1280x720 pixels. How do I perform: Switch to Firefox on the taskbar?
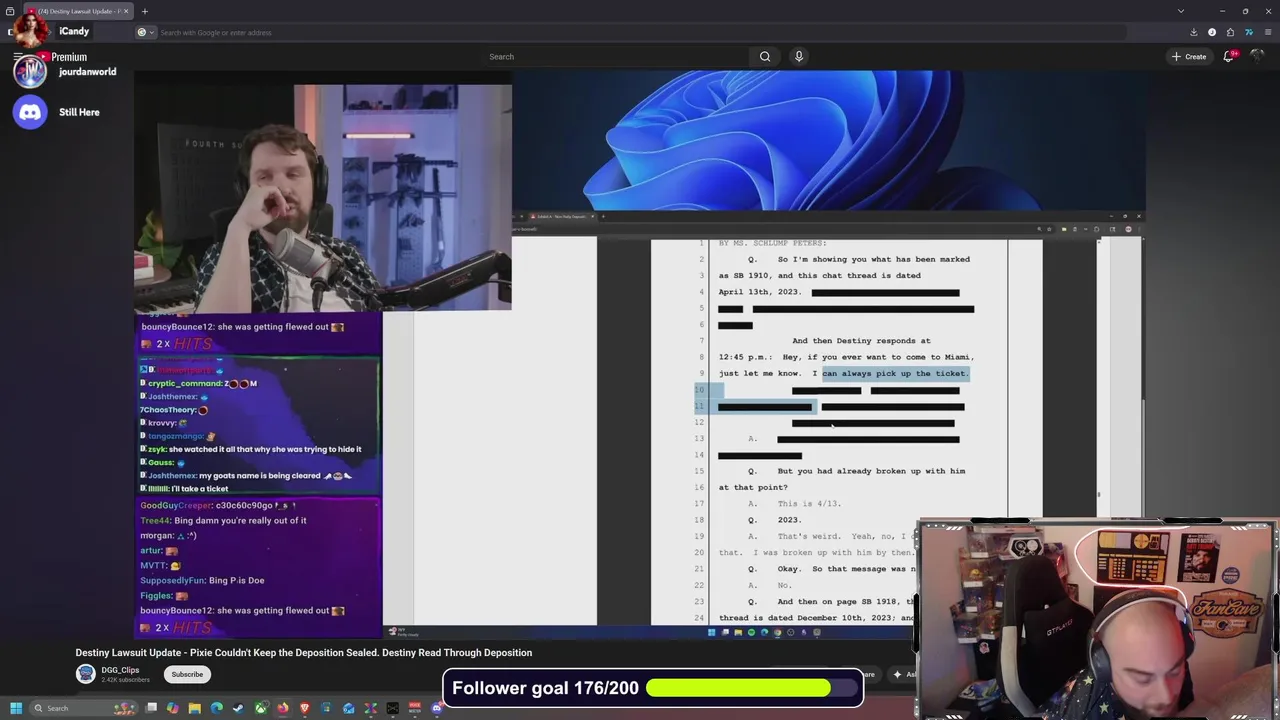click(x=283, y=708)
